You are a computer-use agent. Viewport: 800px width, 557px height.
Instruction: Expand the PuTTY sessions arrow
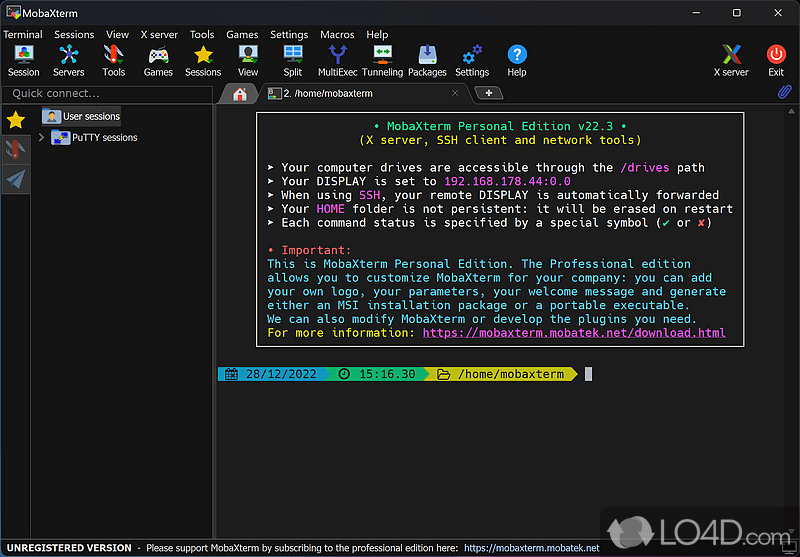[41, 137]
